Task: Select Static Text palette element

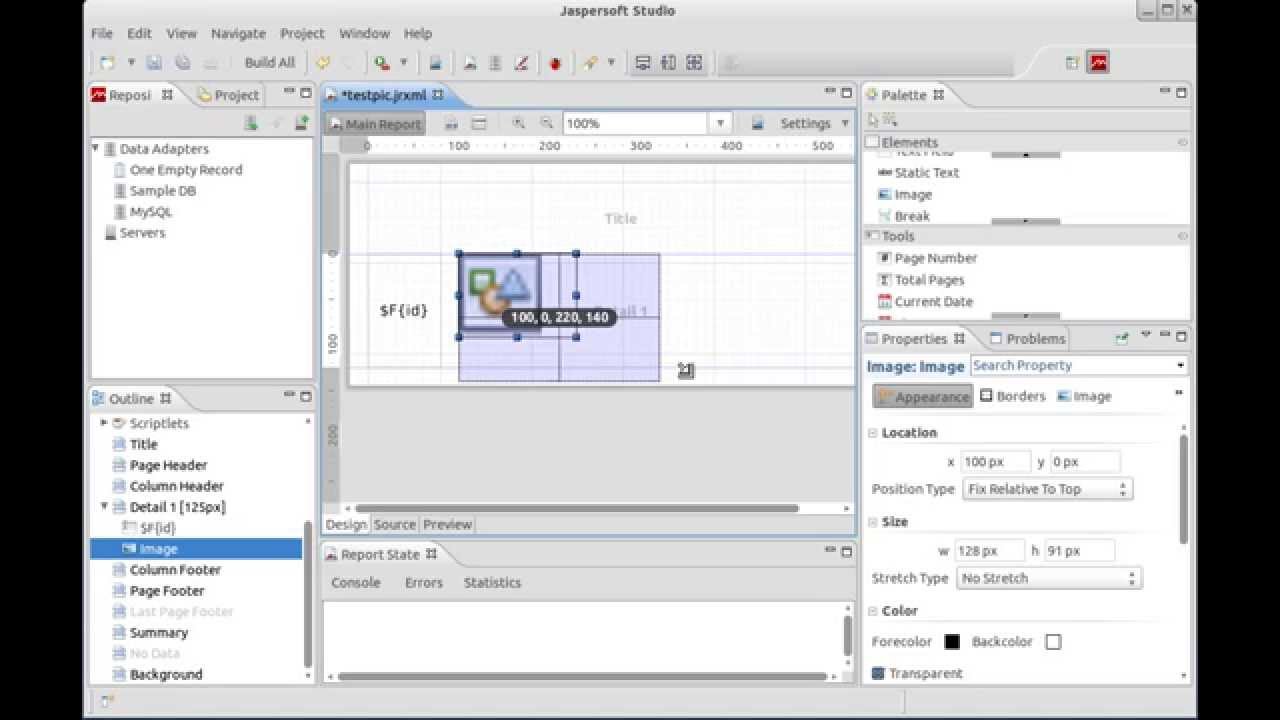Action: [918, 173]
